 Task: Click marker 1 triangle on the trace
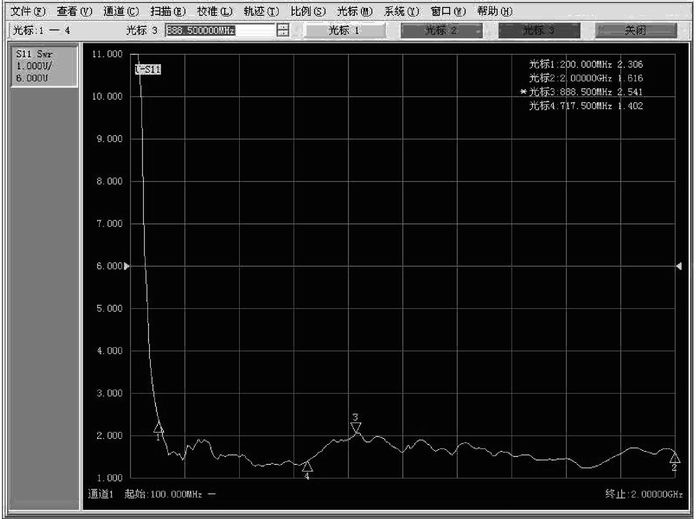click(158, 428)
